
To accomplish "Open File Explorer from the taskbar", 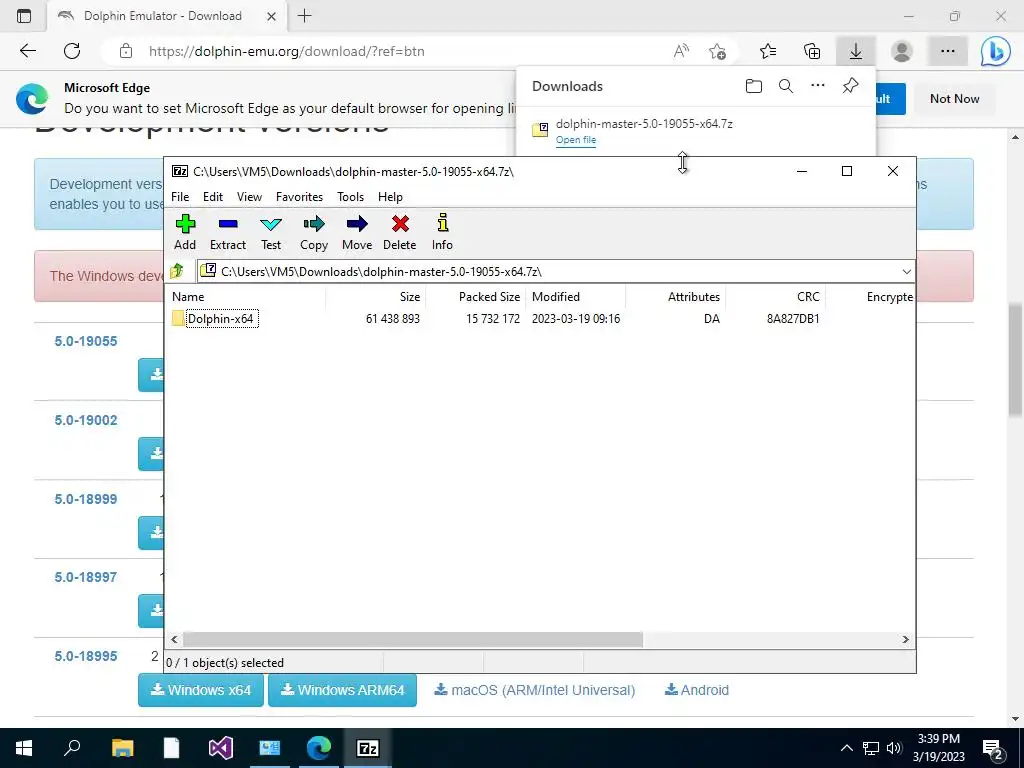I will click(x=122, y=748).
